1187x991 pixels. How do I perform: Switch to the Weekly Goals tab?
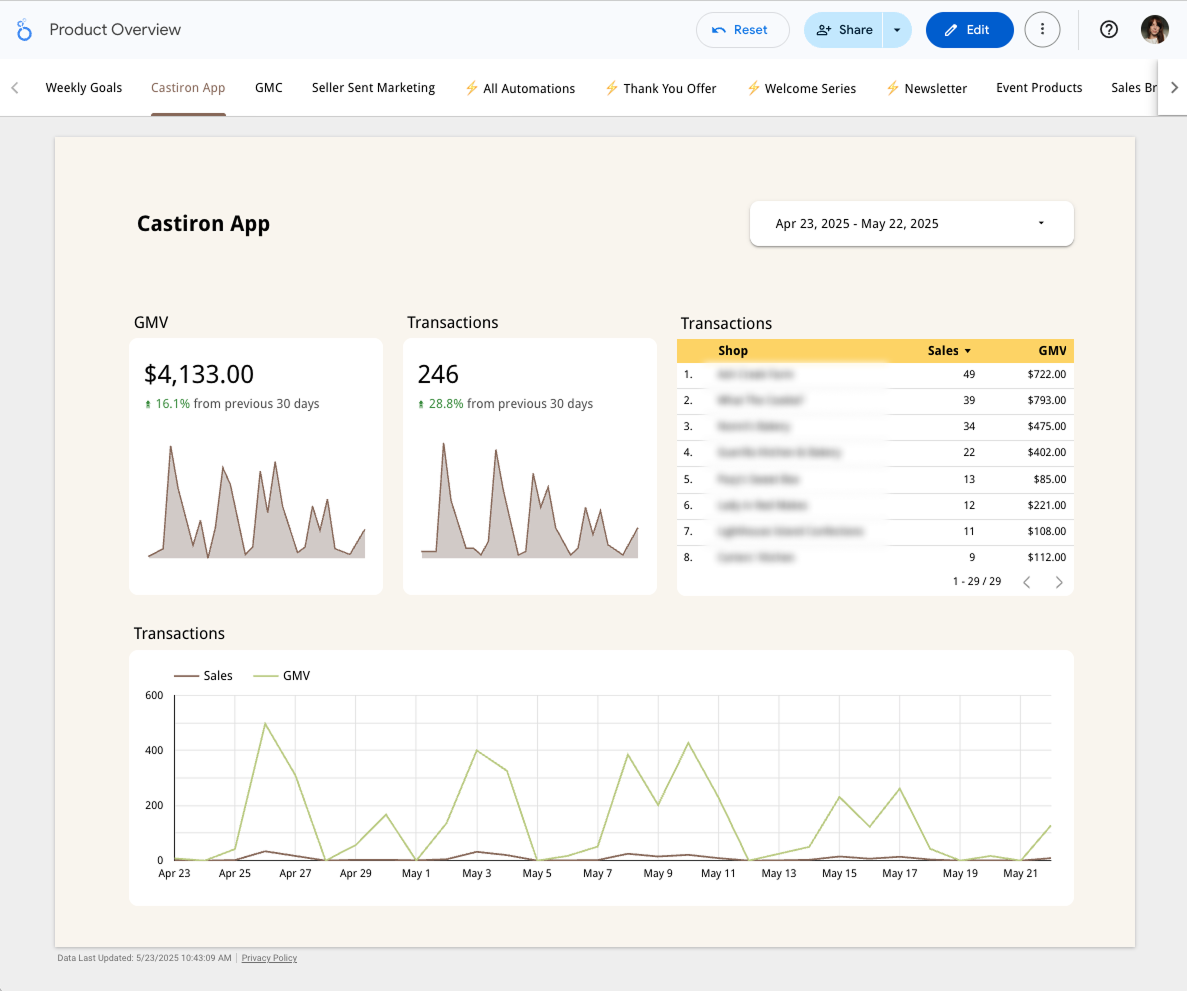(83, 88)
